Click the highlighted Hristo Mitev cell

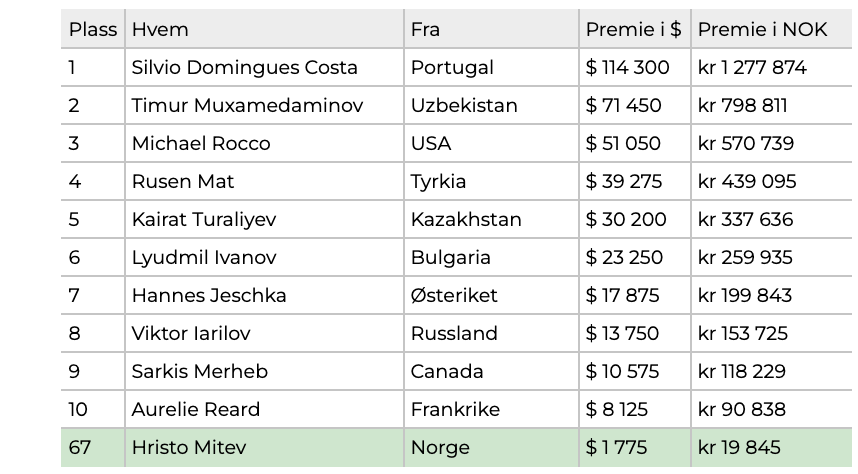(x=264, y=448)
